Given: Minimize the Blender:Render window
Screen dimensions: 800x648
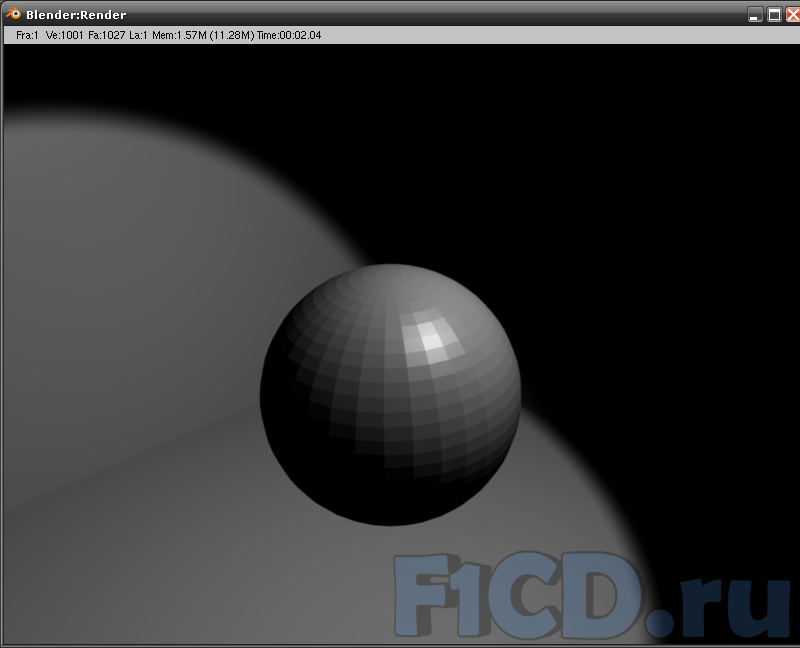Looking at the screenshot, I should pos(755,15).
